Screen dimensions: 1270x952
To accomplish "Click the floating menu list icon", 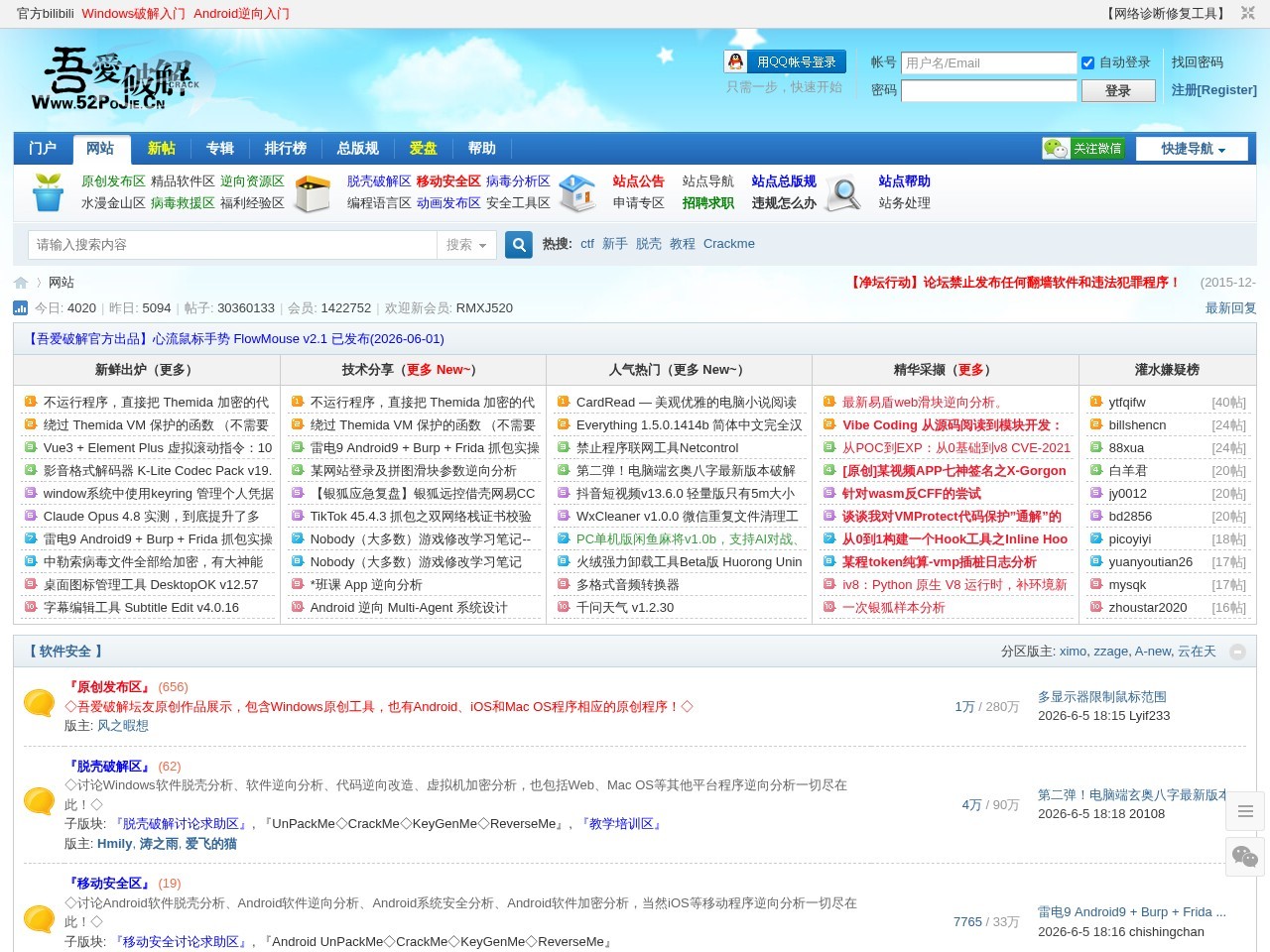I will pyautogui.click(x=1246, y=811).
